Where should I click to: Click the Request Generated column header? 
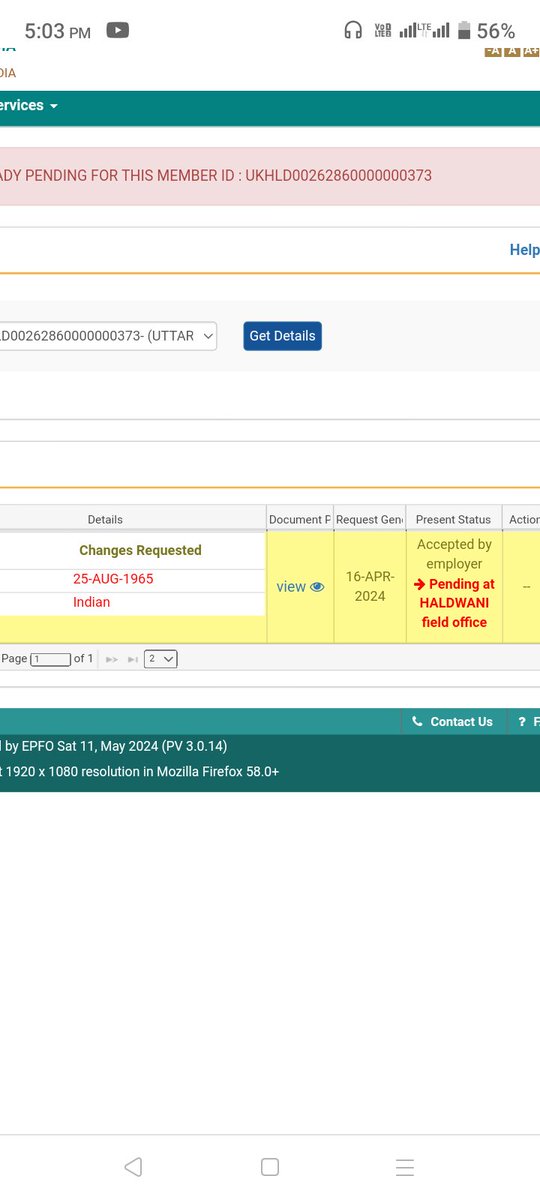(x=369, y=520)
